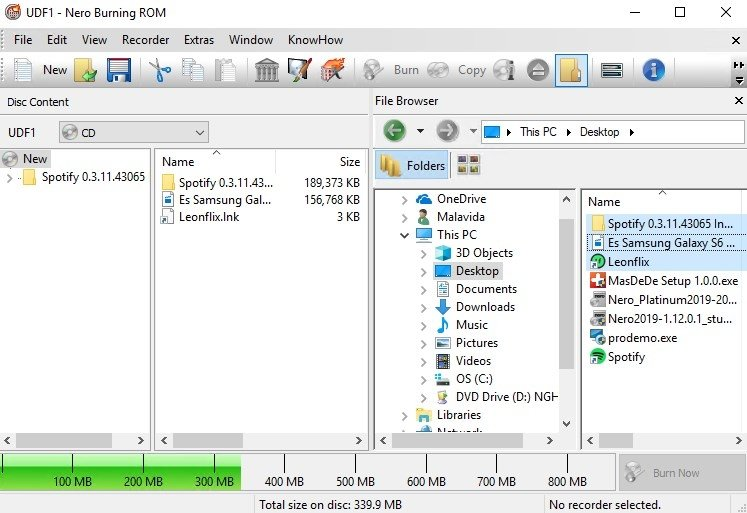Screen dimensions: 747x513
Task: Select DVD Drive (D:) in folder tree
Action: [x=497, y=397]
